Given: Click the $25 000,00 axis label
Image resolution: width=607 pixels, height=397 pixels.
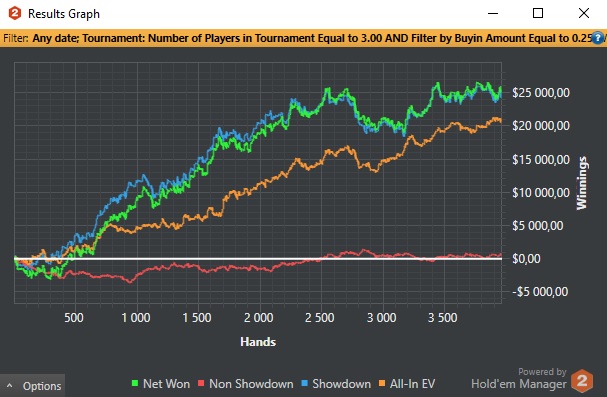Looking at the screenshot, I should click(541, 92).
